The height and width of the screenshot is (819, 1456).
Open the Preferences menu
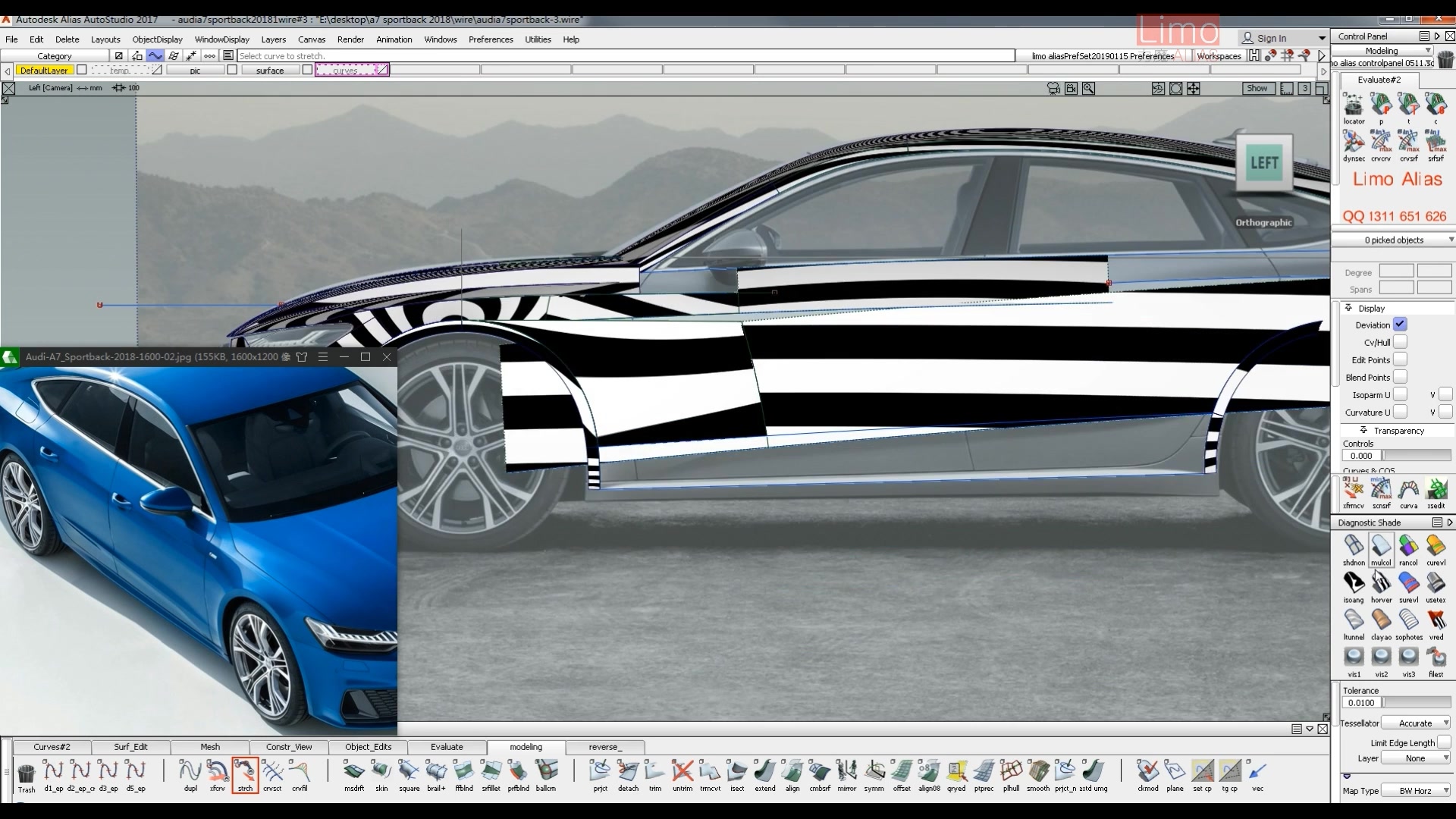pos(491,39)
